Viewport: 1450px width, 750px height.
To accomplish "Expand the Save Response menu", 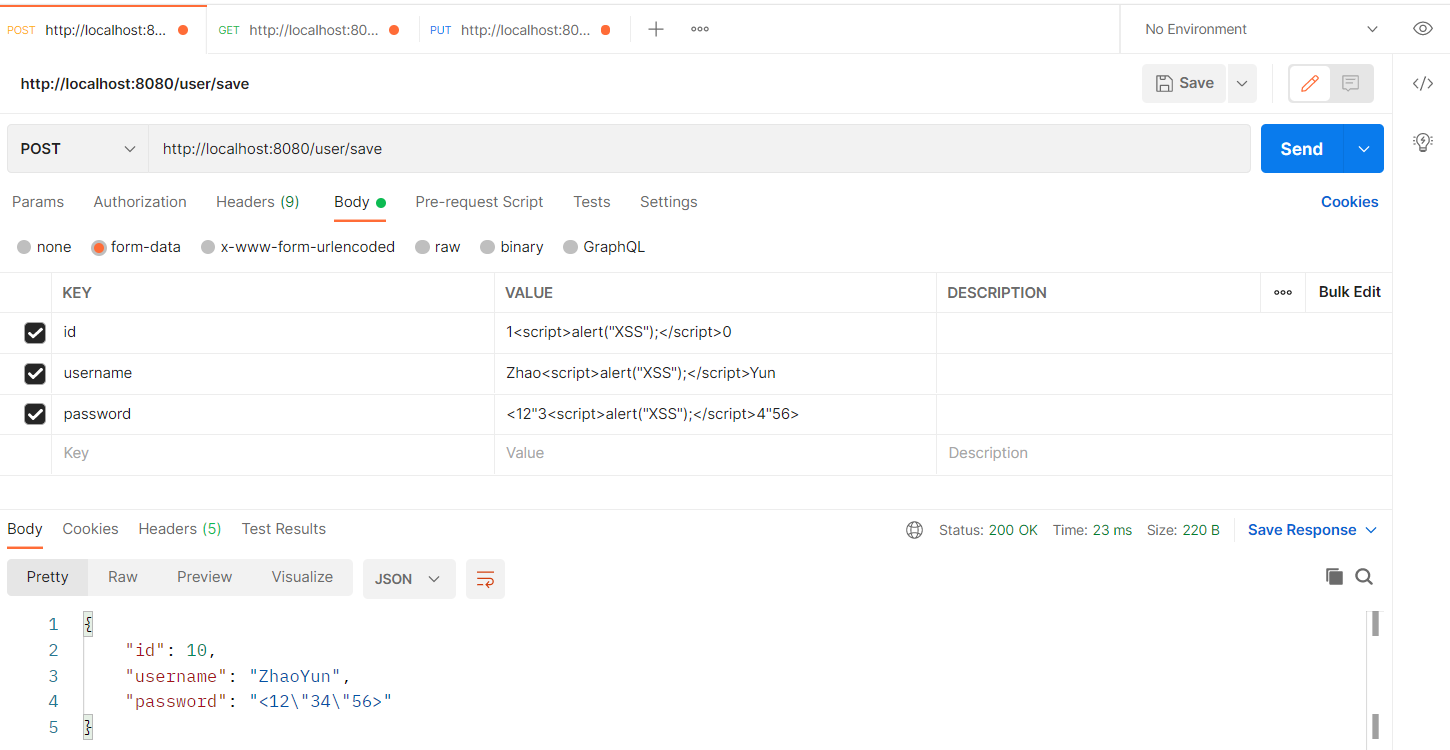I will tap(1312, 530).
